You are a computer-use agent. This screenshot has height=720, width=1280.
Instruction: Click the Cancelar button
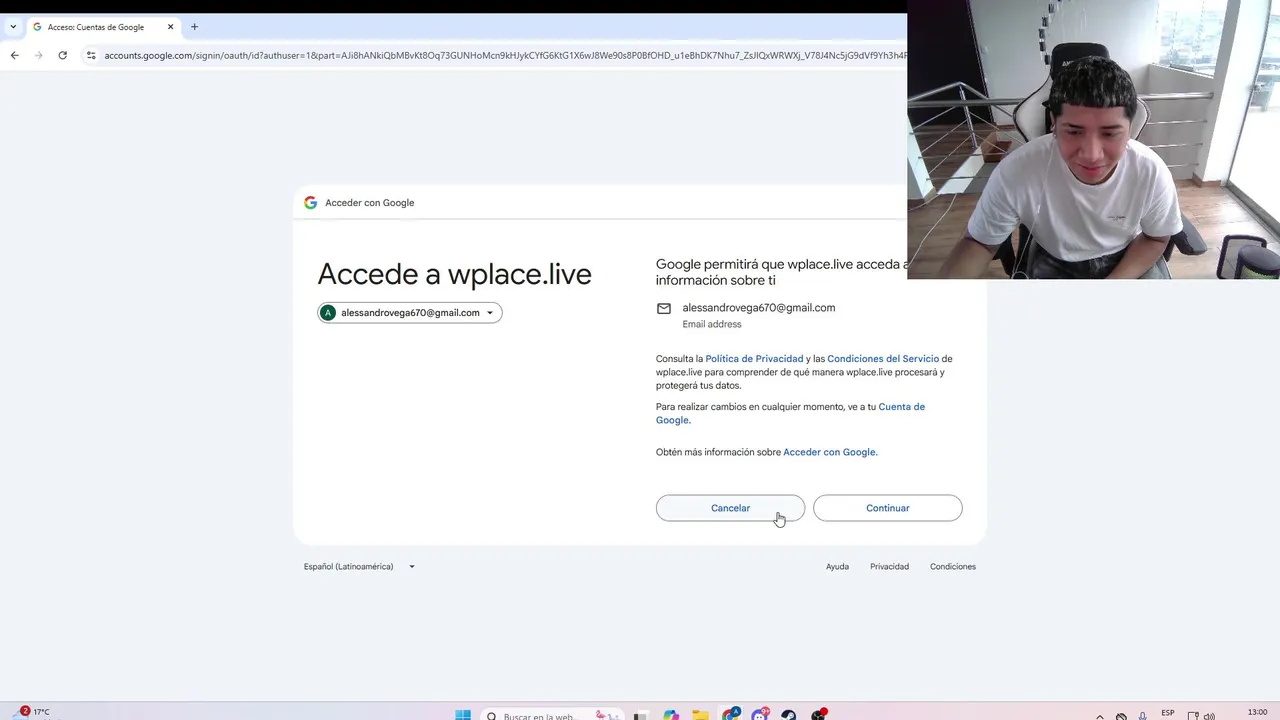[730, 508]
